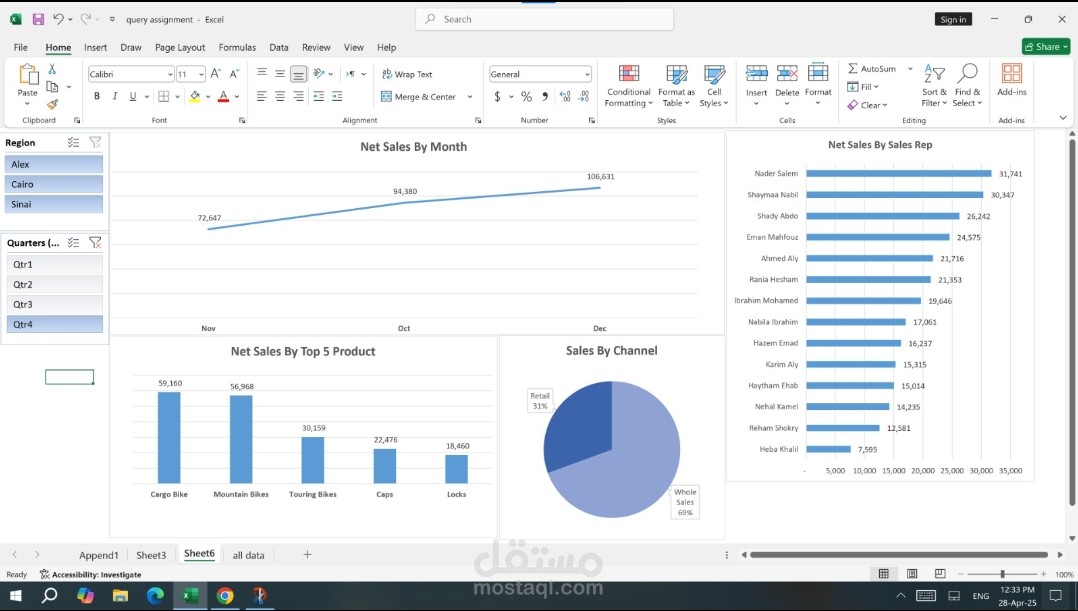
Task: Toggle the Cairo region slicer item
Action: coord(54,184)
